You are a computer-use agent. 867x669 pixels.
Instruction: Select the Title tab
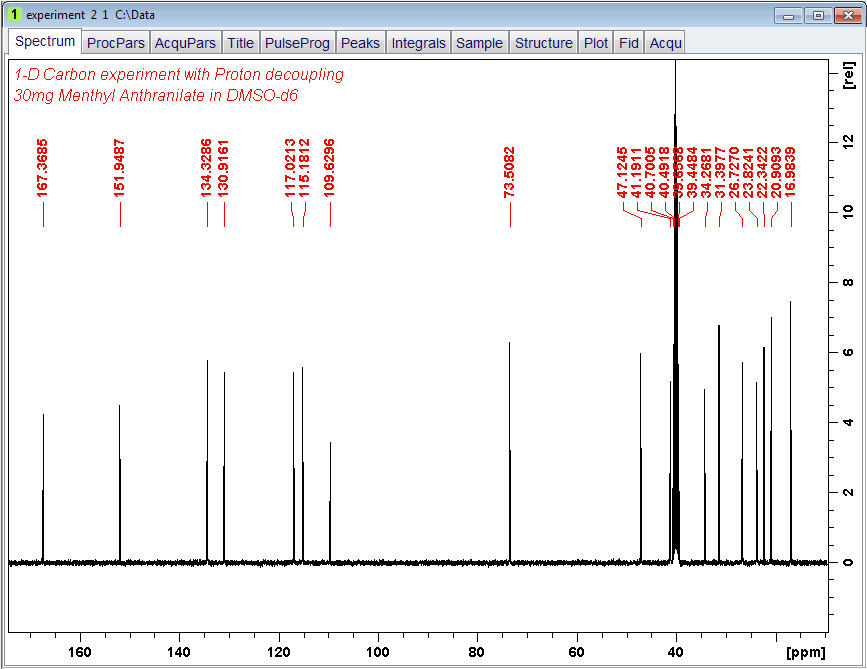point(241,43)
